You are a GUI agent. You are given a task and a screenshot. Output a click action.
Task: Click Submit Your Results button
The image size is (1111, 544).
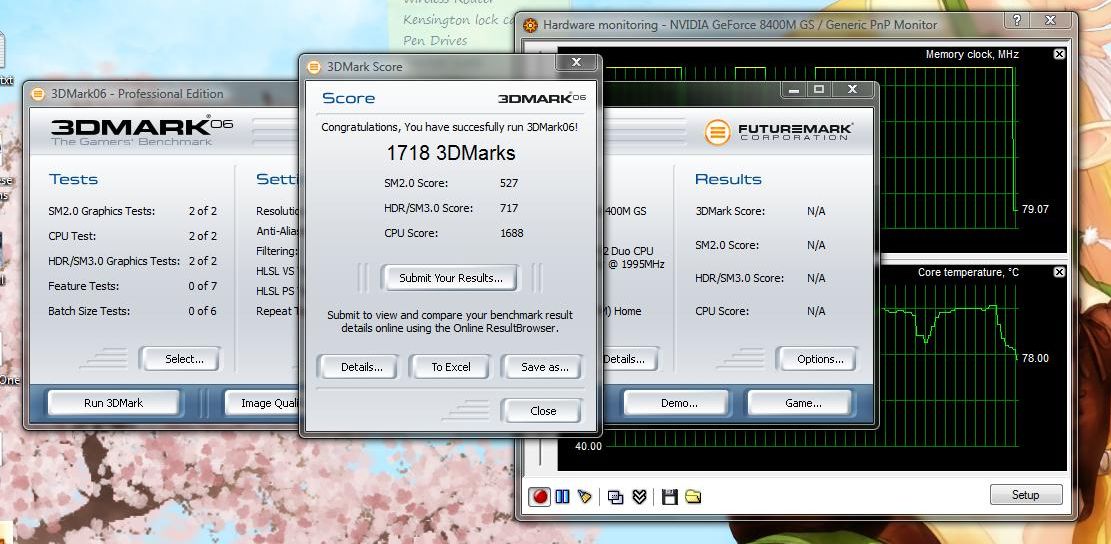point(451,278)
